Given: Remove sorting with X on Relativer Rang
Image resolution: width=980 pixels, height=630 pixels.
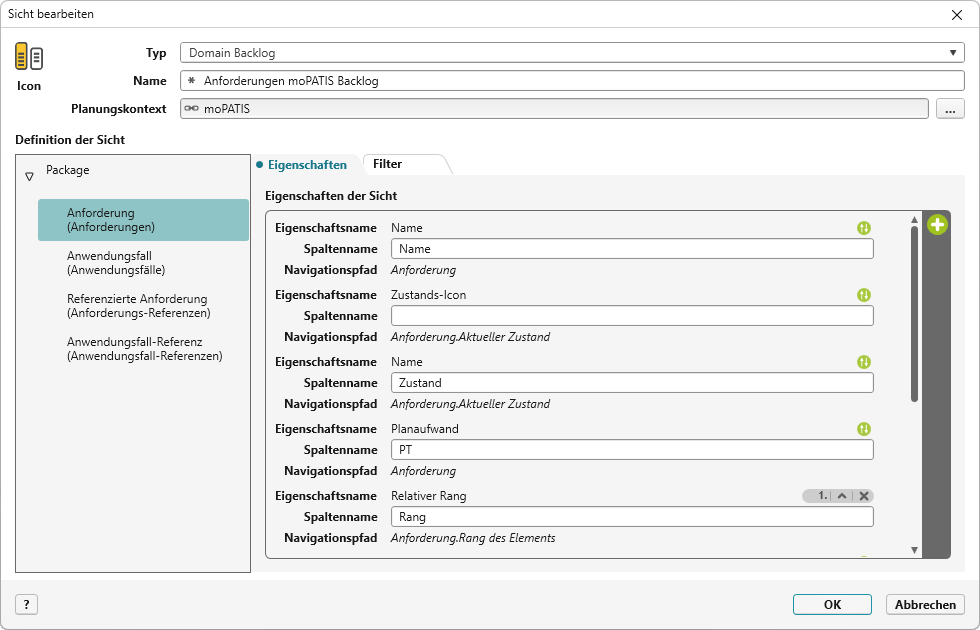Looking at the screenshot, I should pos(864,496).
